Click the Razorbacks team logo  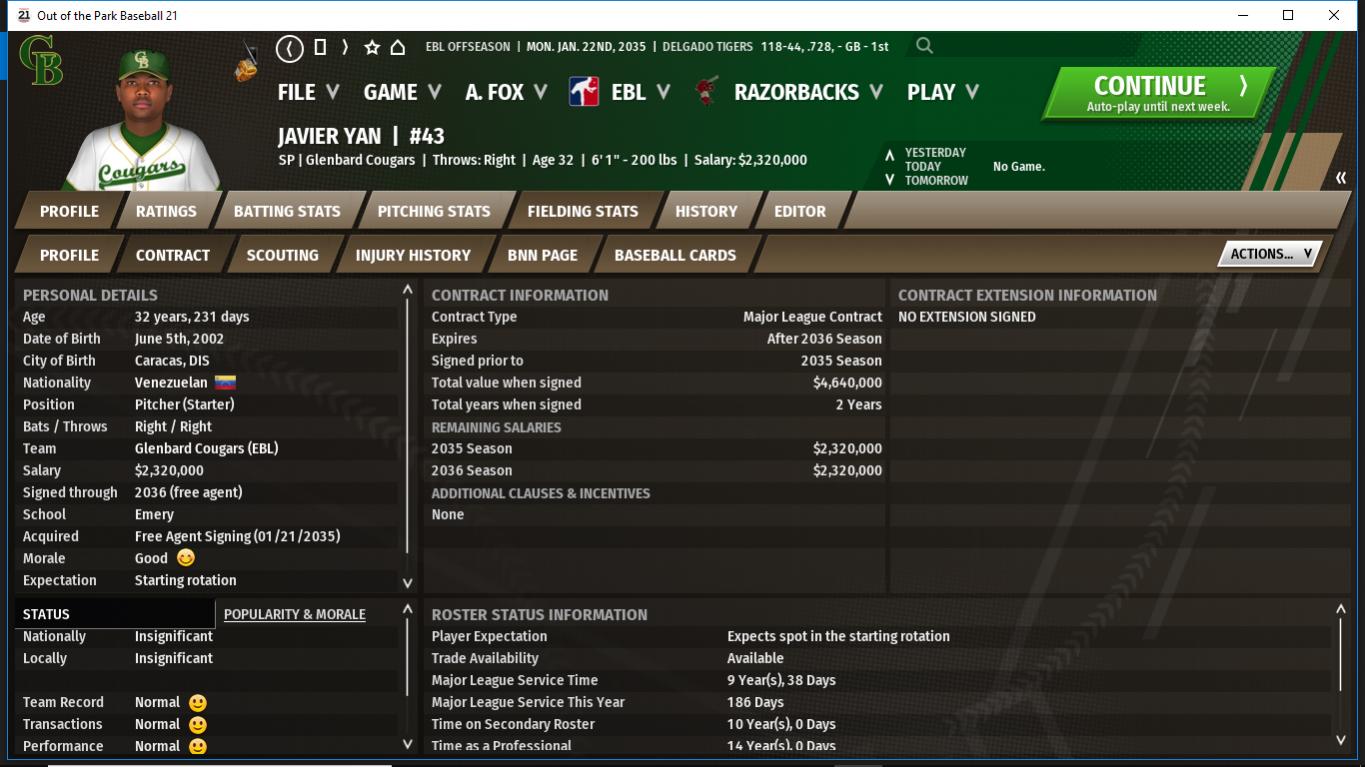(x=707, y=92)
